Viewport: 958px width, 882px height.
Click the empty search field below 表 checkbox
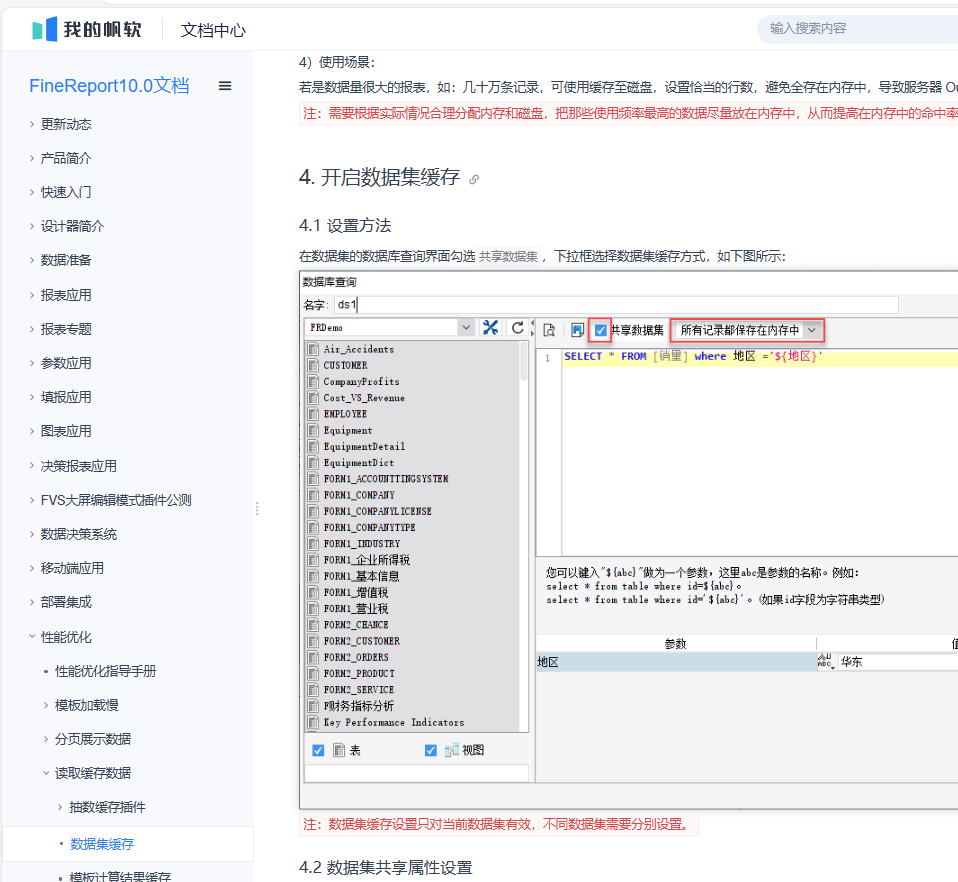point(416,773)
